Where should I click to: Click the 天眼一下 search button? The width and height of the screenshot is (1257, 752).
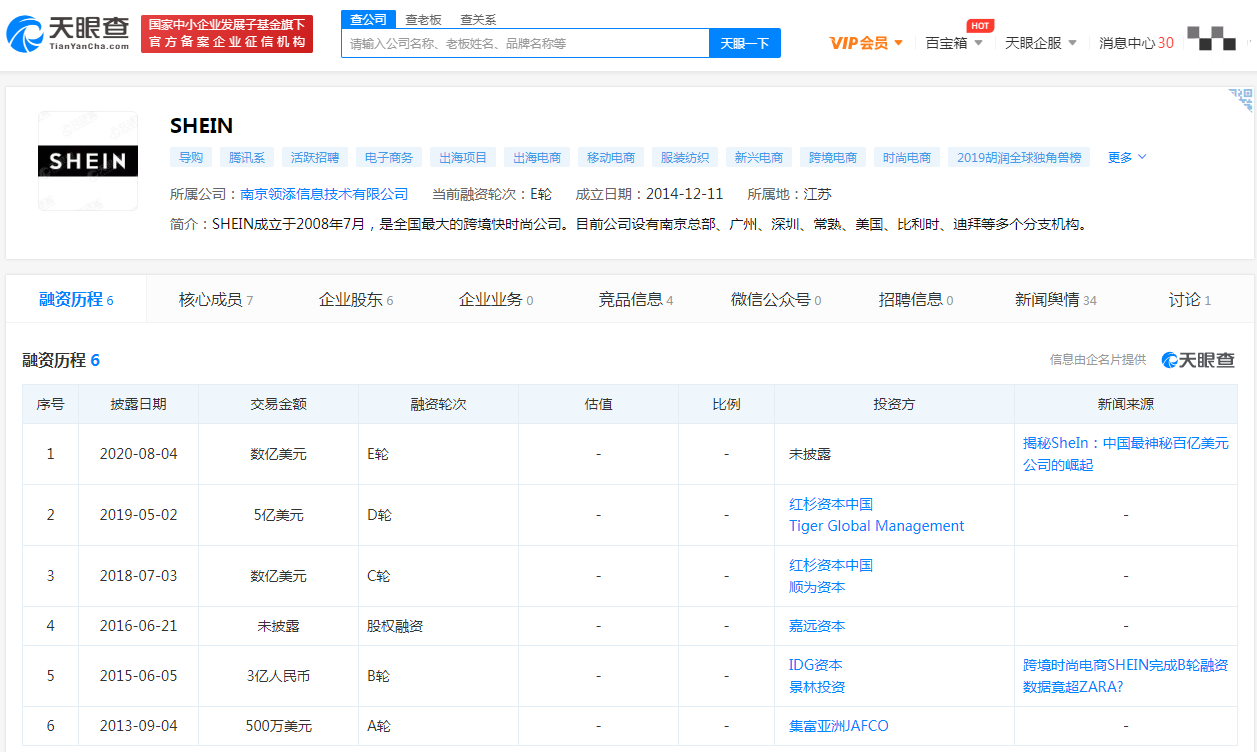pyautogui.click(x=745, y=43)
